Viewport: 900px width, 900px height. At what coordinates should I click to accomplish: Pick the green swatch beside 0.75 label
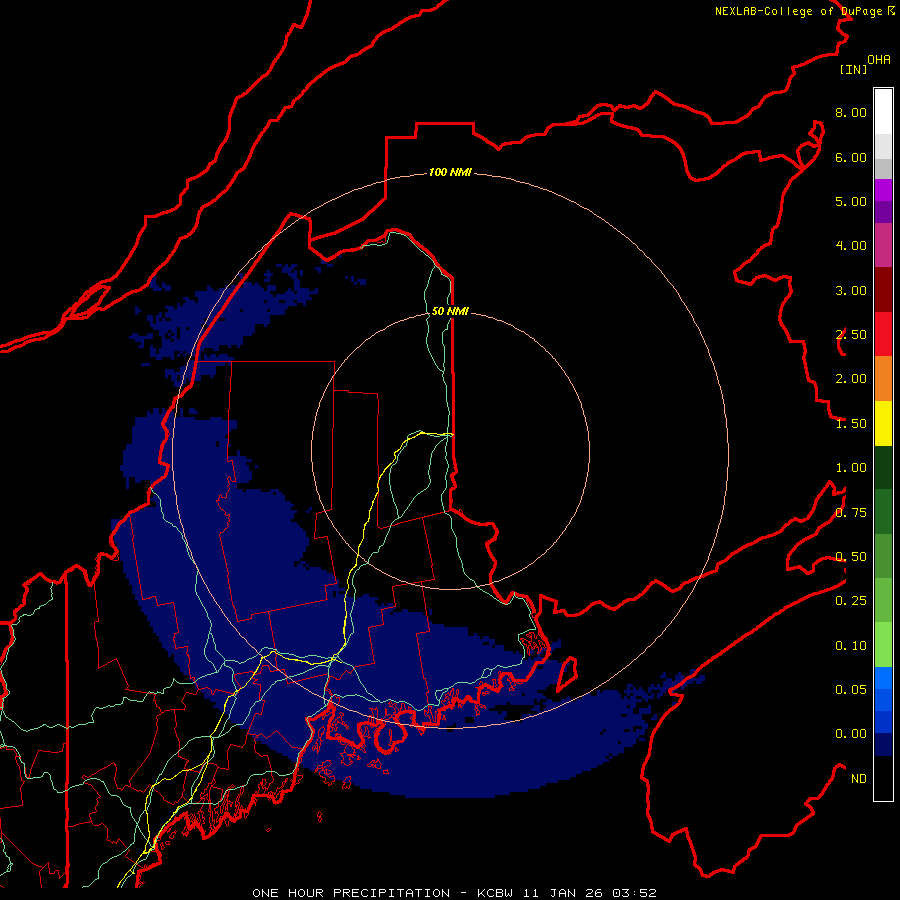point(883,512)
